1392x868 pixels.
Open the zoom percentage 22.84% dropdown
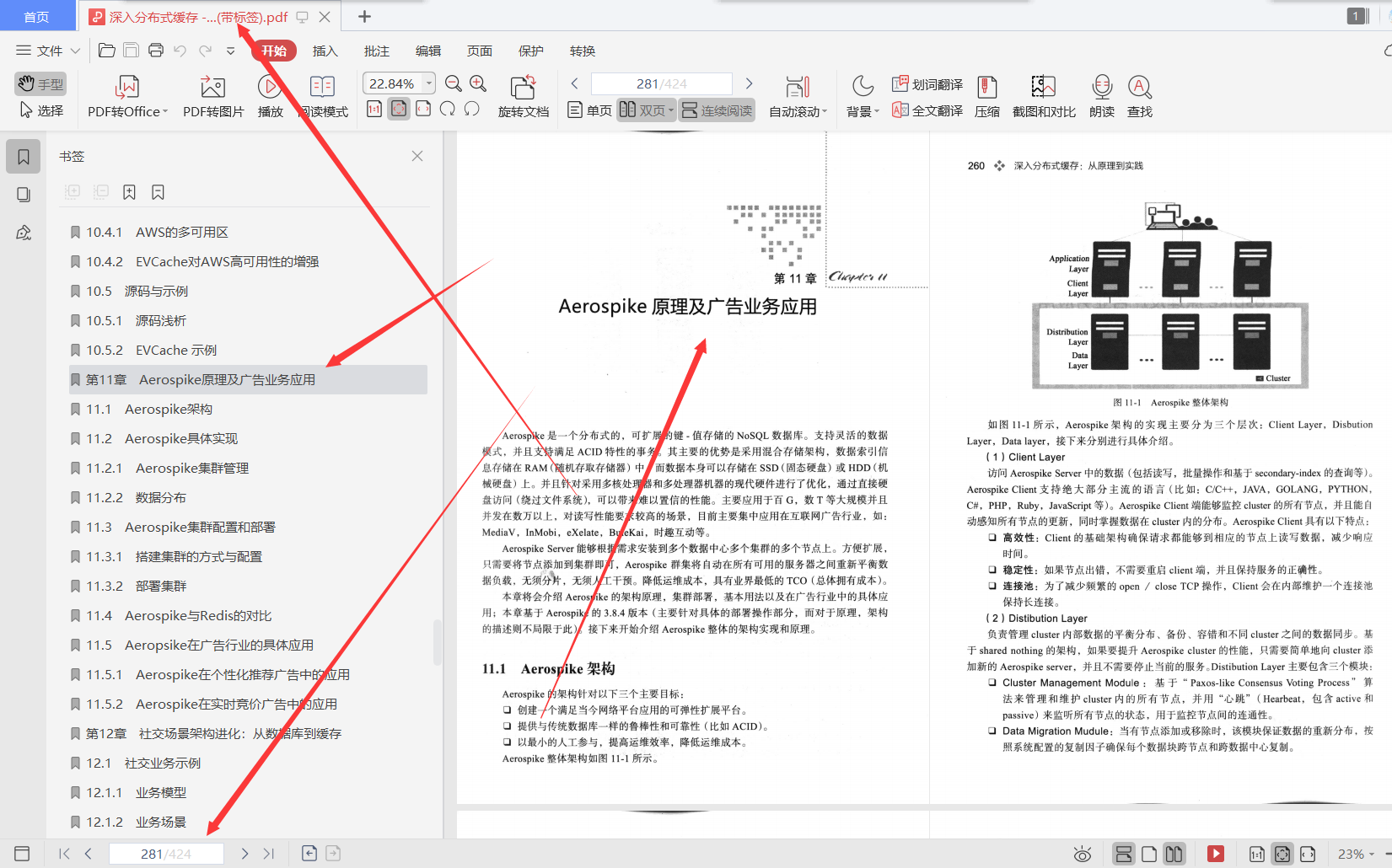429,83
